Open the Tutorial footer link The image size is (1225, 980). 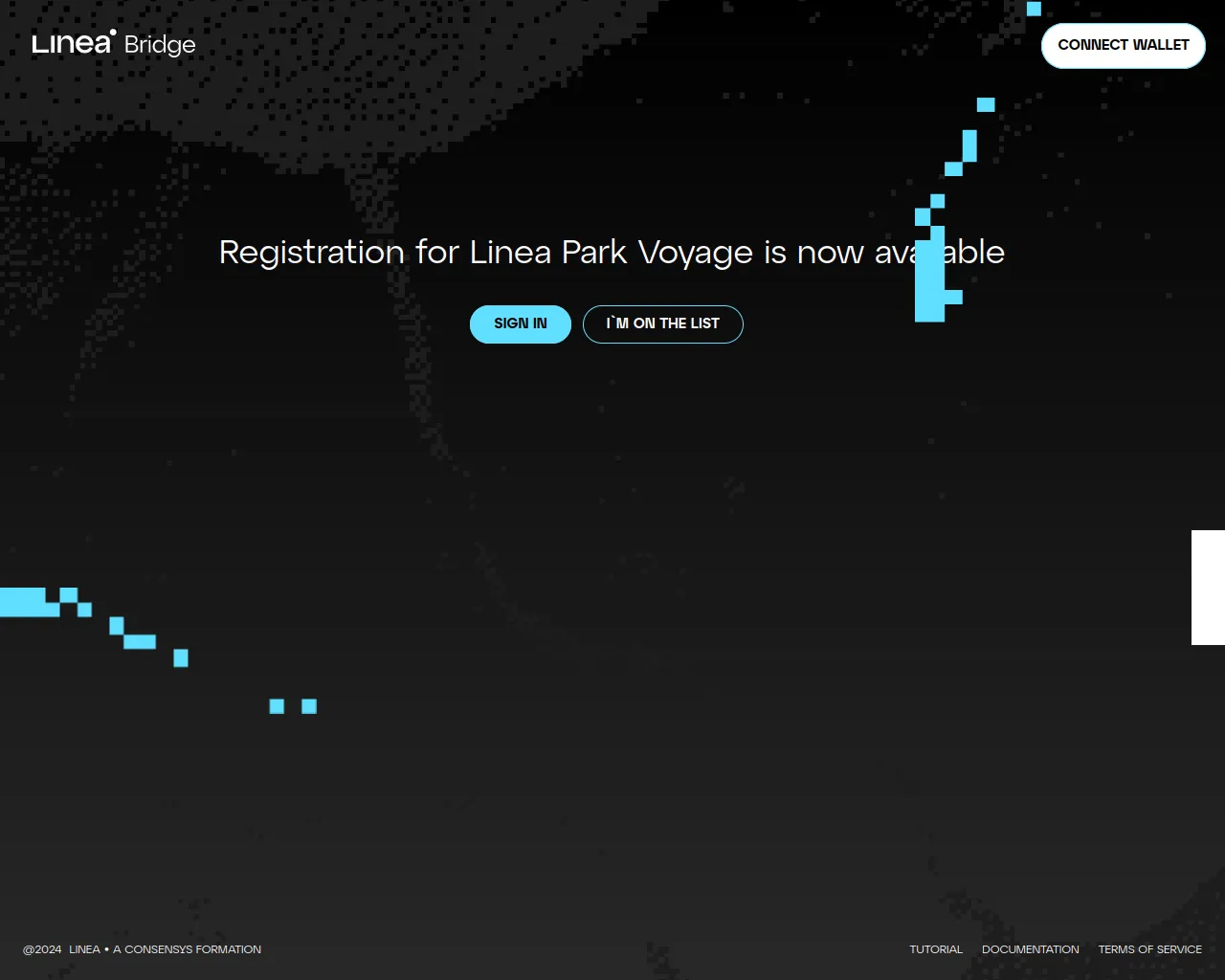tap(936, 949)
